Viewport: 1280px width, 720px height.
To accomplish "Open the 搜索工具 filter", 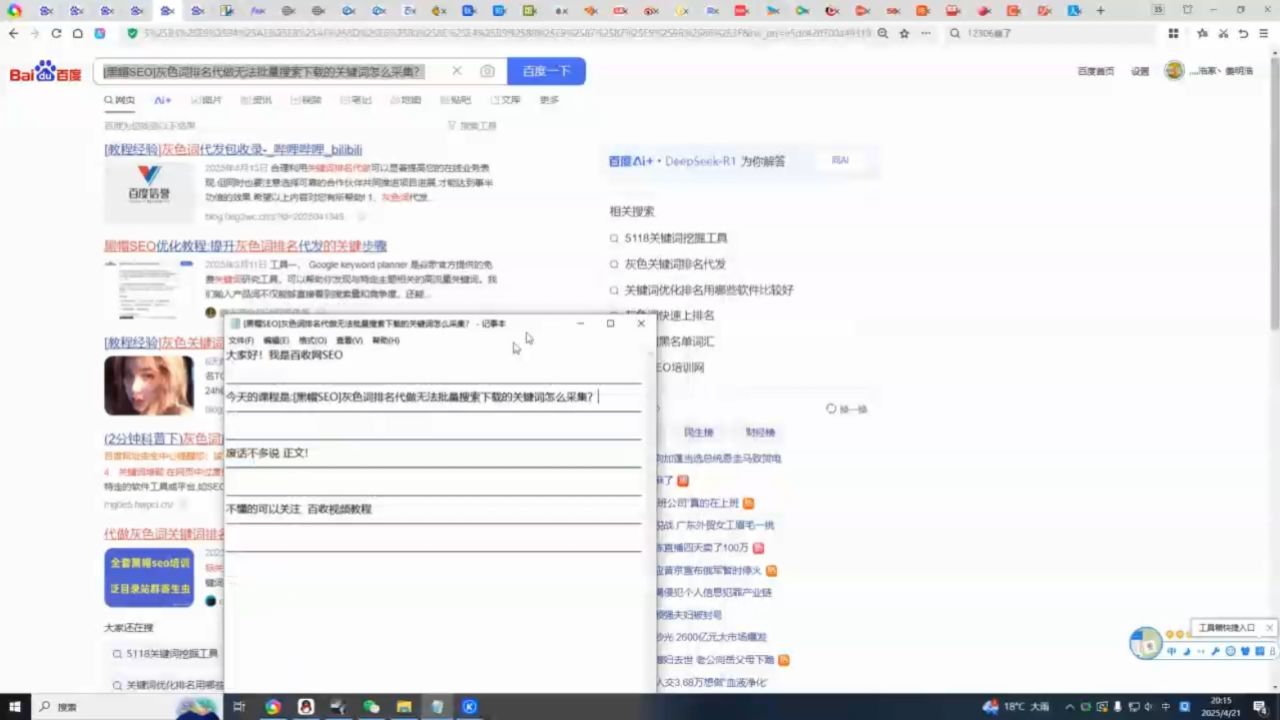I will 472,126.
